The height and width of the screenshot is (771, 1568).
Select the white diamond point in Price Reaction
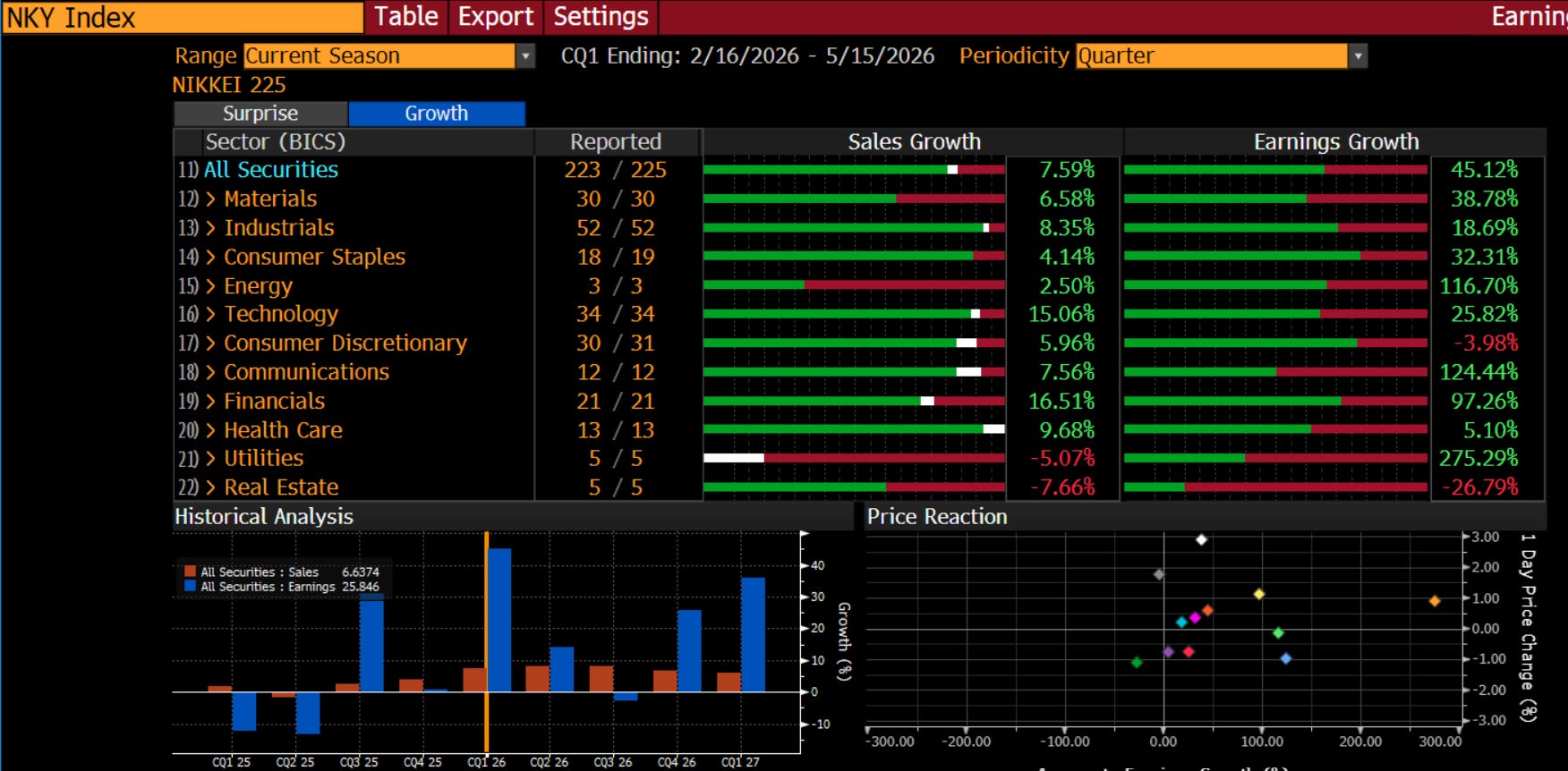pos(1202,539)
